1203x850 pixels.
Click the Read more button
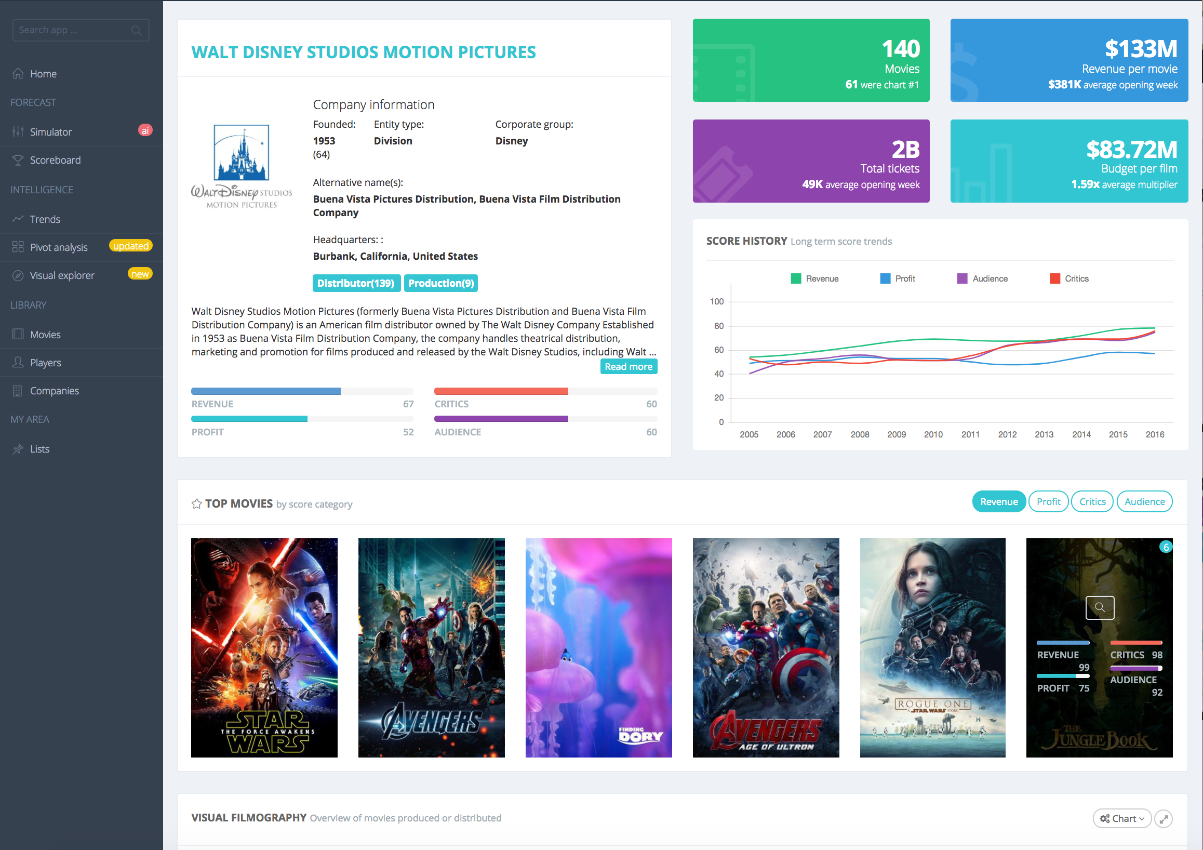click(x=629, y=367)
